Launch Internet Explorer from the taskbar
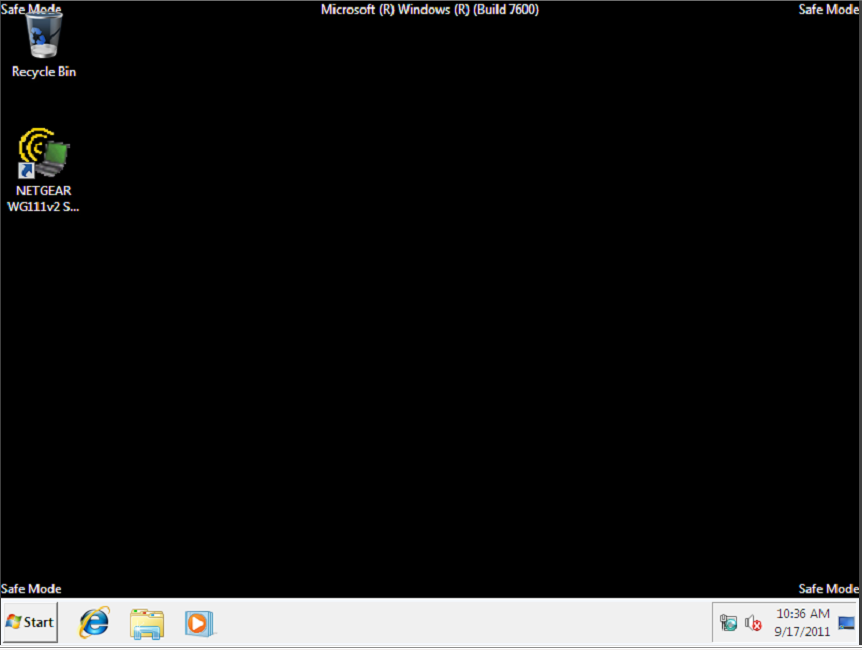862x650 pixels. (95, 623)
